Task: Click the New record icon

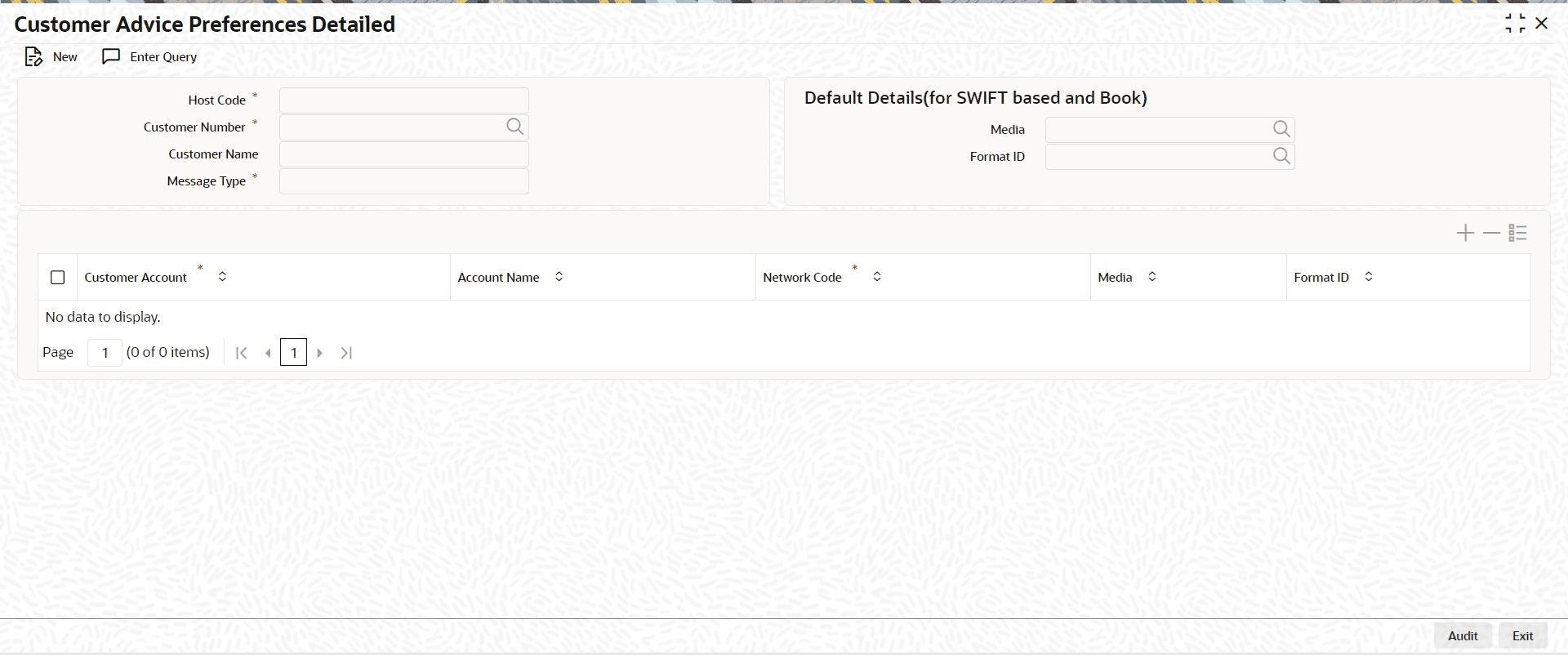Action: point(33,57)
